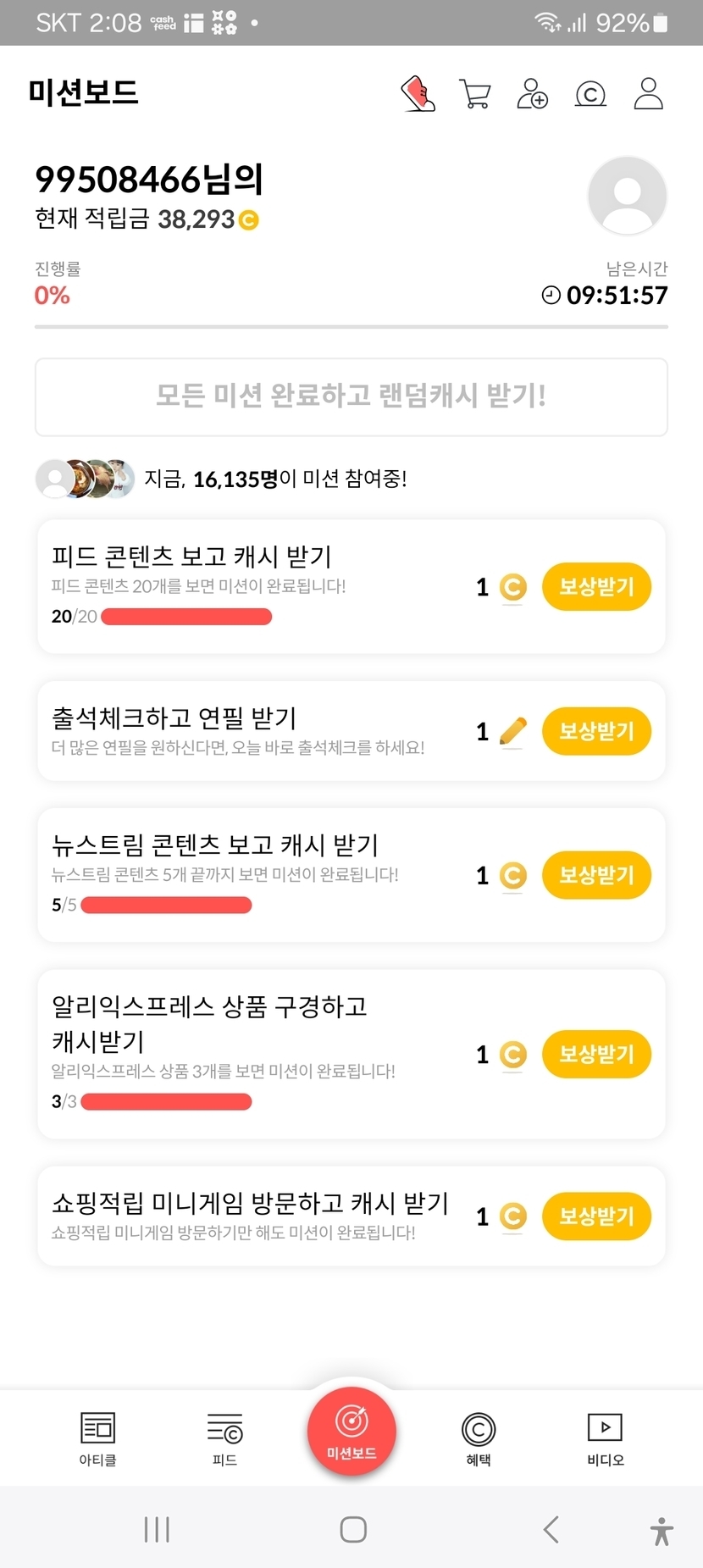
Task: Tap the participant avatars group
Action: (85, 479)
